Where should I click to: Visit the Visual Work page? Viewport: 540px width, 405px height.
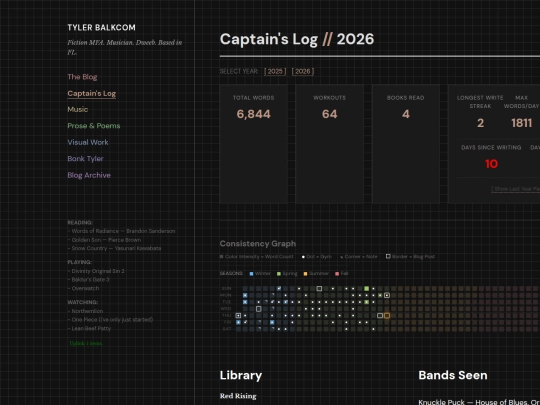pyautogui.click(x=88, y=142)
